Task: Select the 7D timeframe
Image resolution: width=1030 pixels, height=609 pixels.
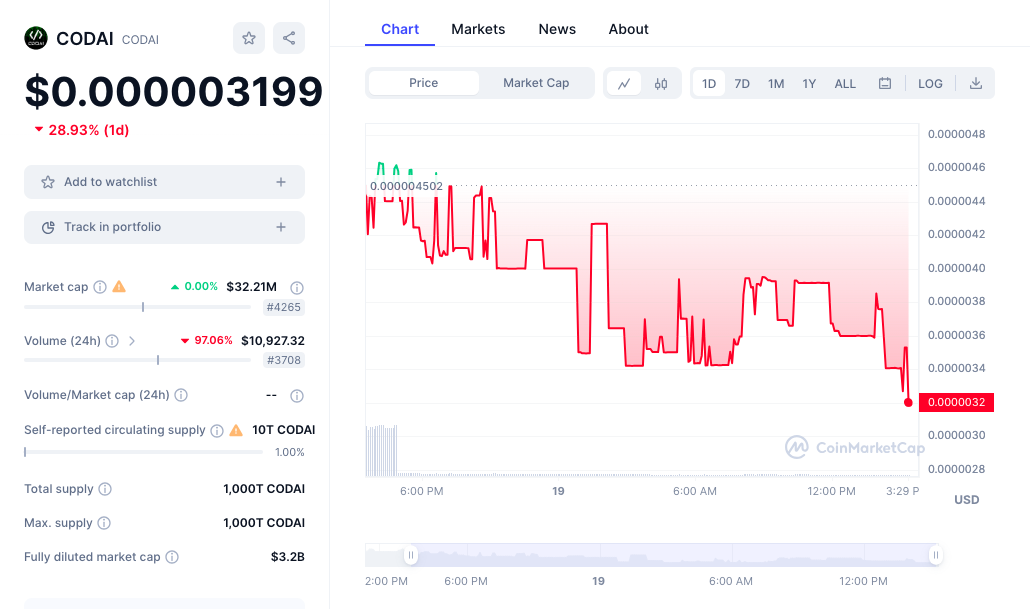Action: [x=742, y=83]
